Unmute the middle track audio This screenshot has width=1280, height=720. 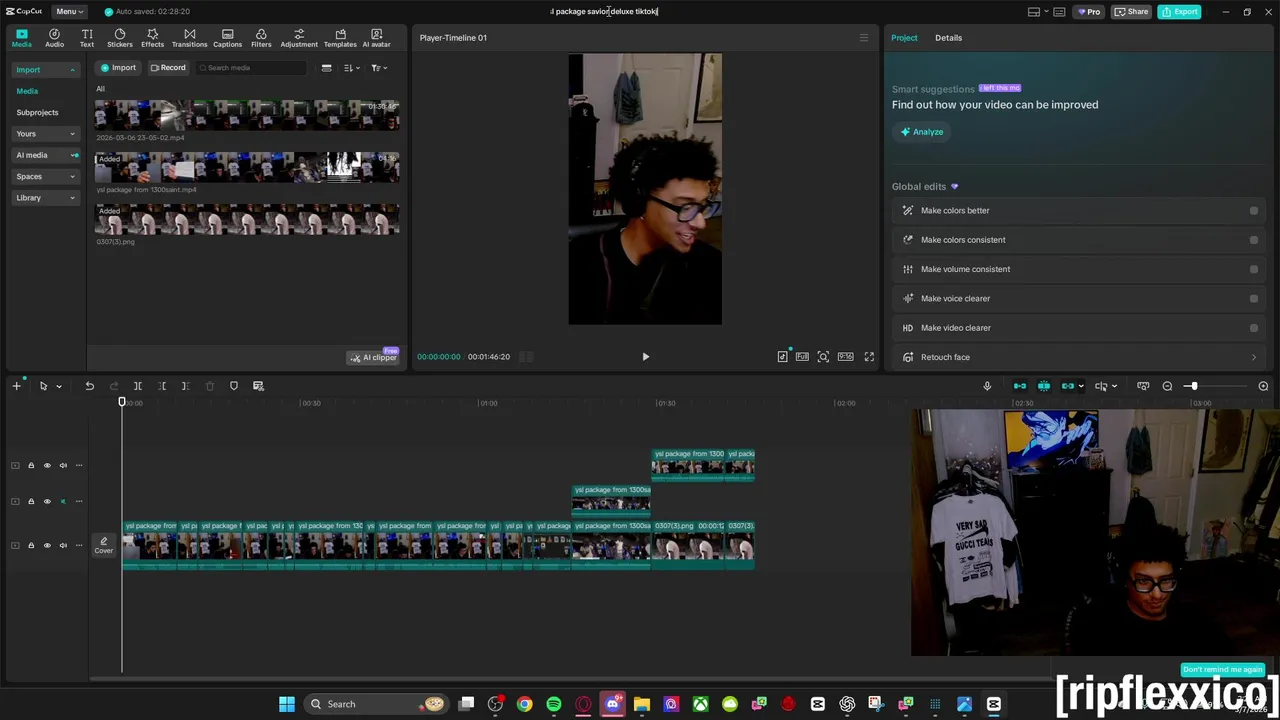click(63, 501)
